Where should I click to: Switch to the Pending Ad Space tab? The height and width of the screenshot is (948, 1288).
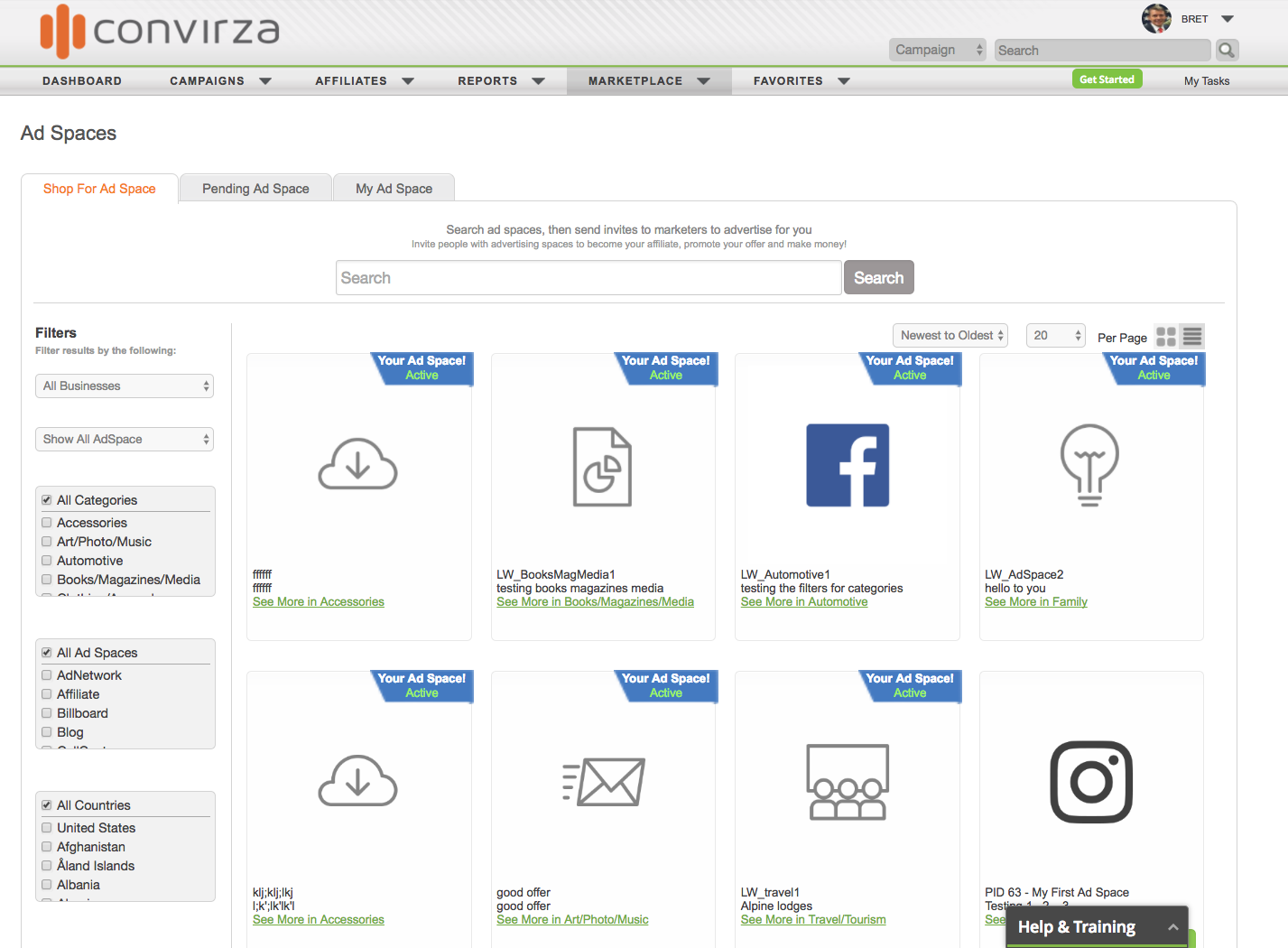click(x=255, y=188)
